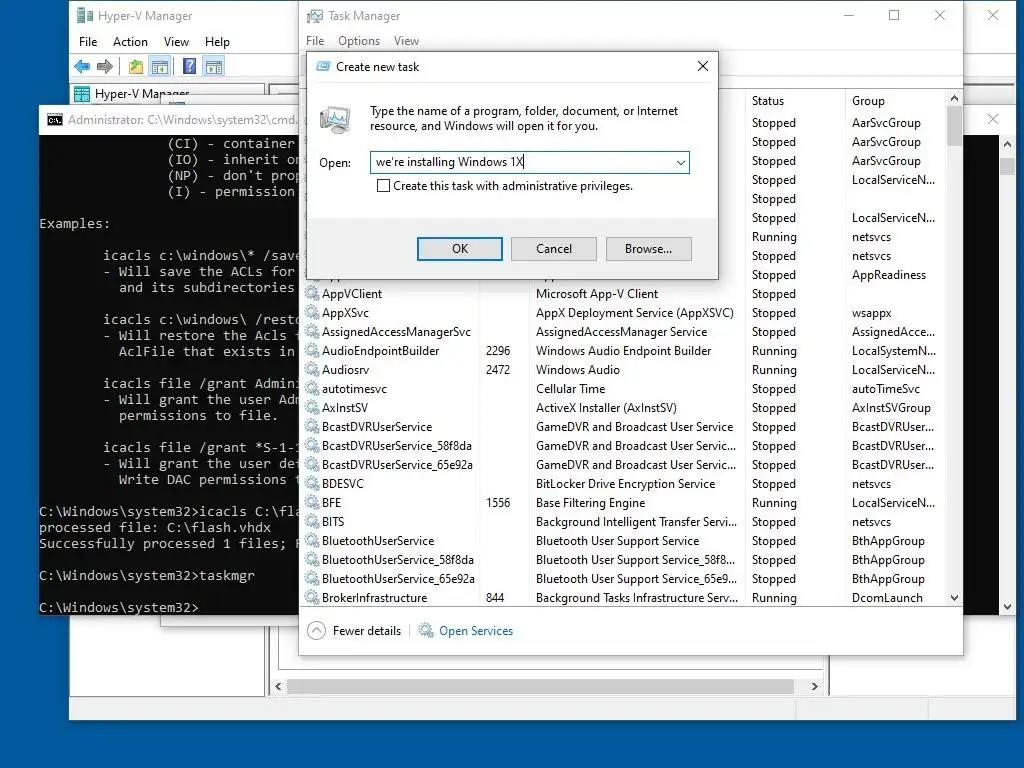This screenshot has width=1024, height=768.
Task: Click the Run program icon in Create new task dialog
Action: [x=335, y=120]
